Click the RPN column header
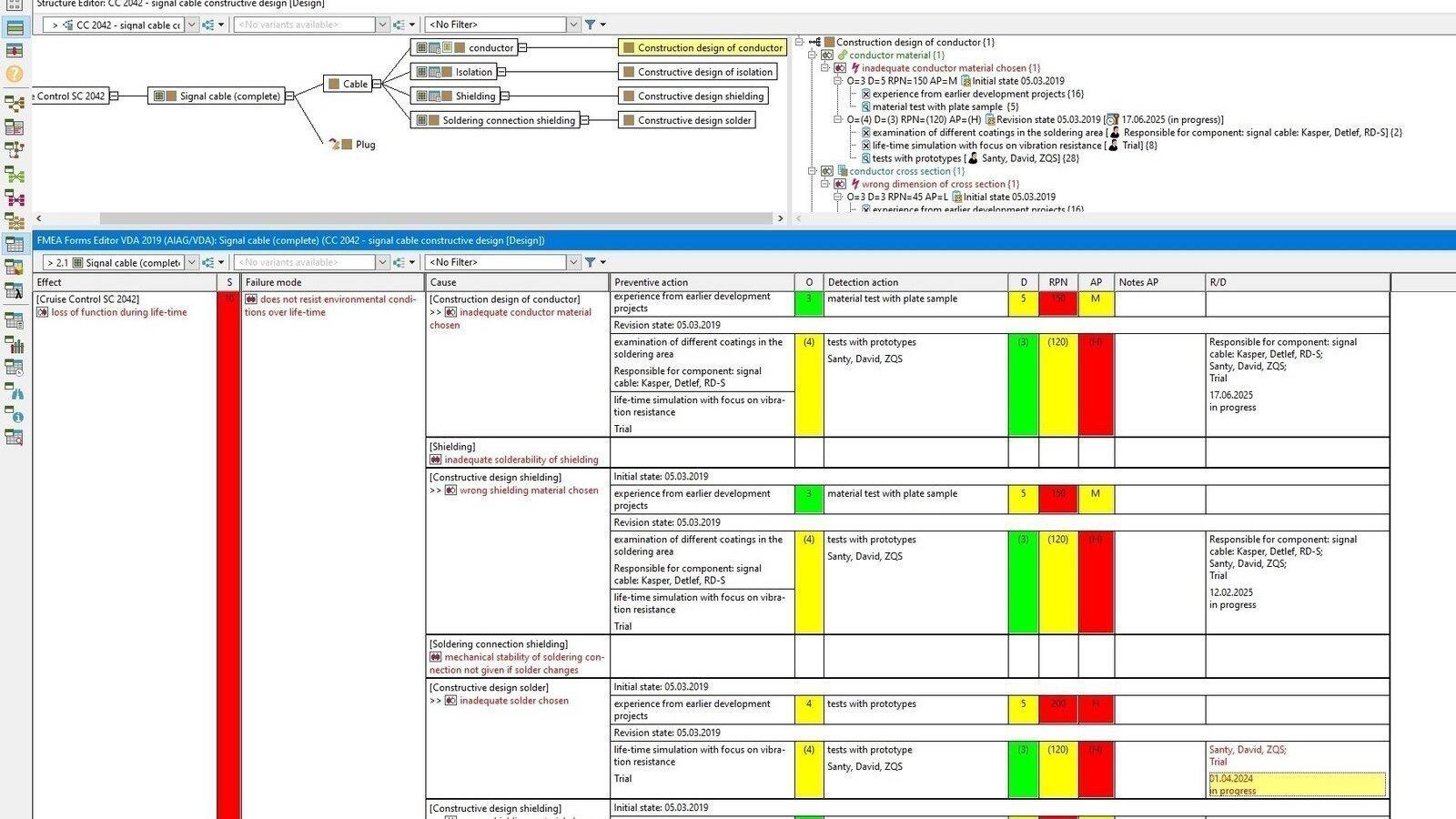Viewport: 1456px width, 819px height. [x=1057, y=282]
